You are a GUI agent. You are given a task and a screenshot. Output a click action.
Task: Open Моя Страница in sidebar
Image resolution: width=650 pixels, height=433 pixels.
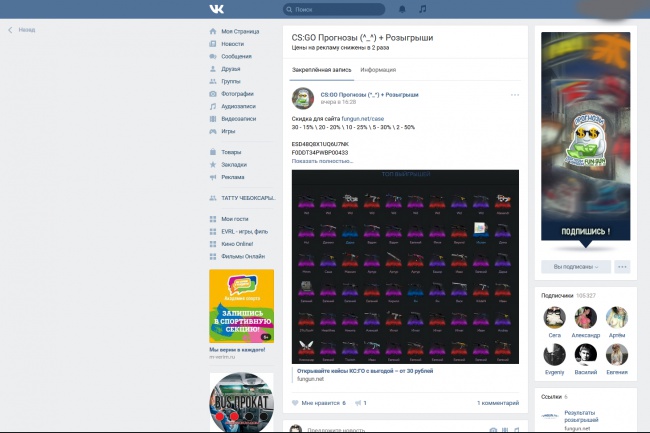pyautogui.click(x=240, y=31)
